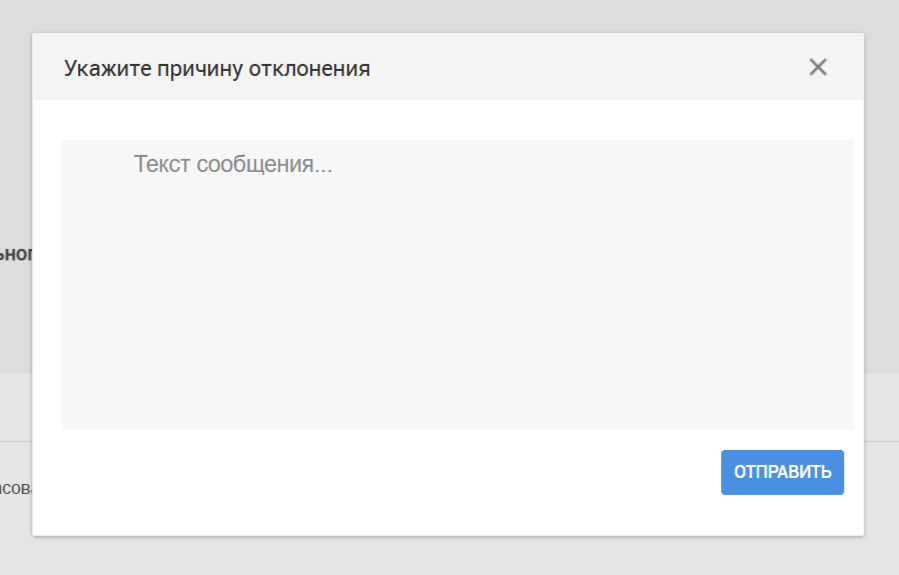Click the left padding inside message field
The image size is (899, 575).
(x=96, y=284)
